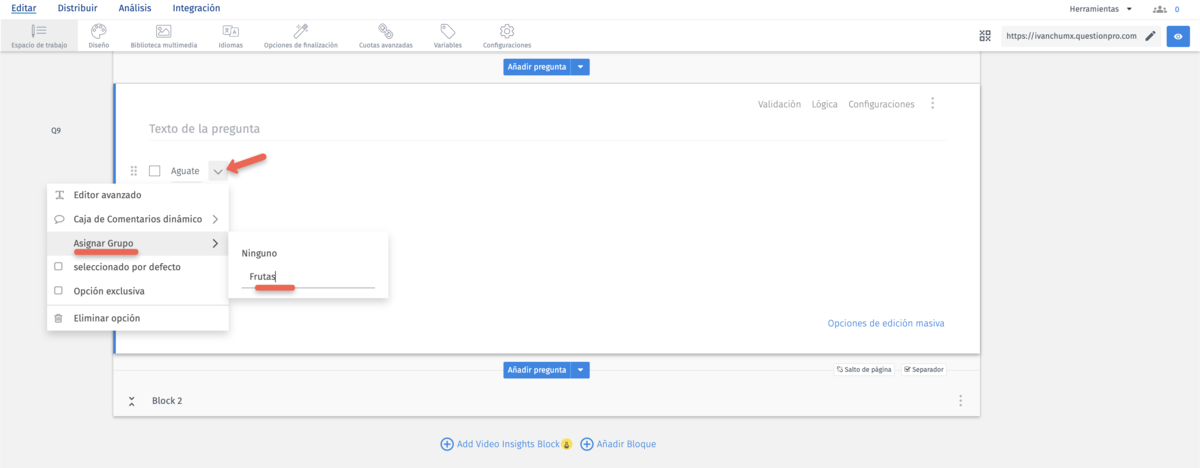Click the group name field containing Frutas
The image size is (1200, 468).
pos(308,277)
